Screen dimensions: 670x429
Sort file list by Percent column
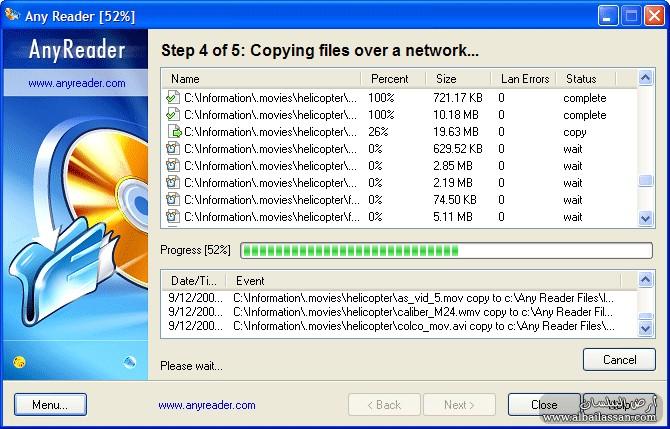click(x=393, y=79)
